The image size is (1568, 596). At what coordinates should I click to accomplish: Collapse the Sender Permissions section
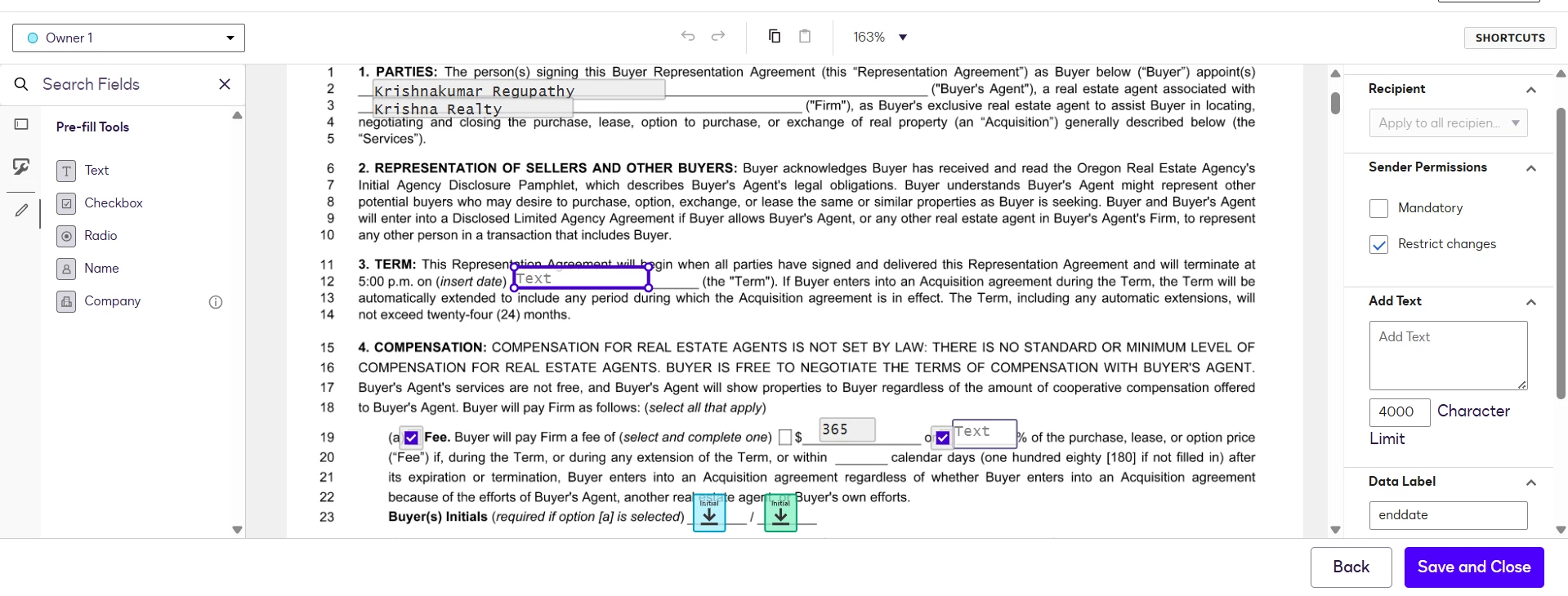[x=1531, y=168]
